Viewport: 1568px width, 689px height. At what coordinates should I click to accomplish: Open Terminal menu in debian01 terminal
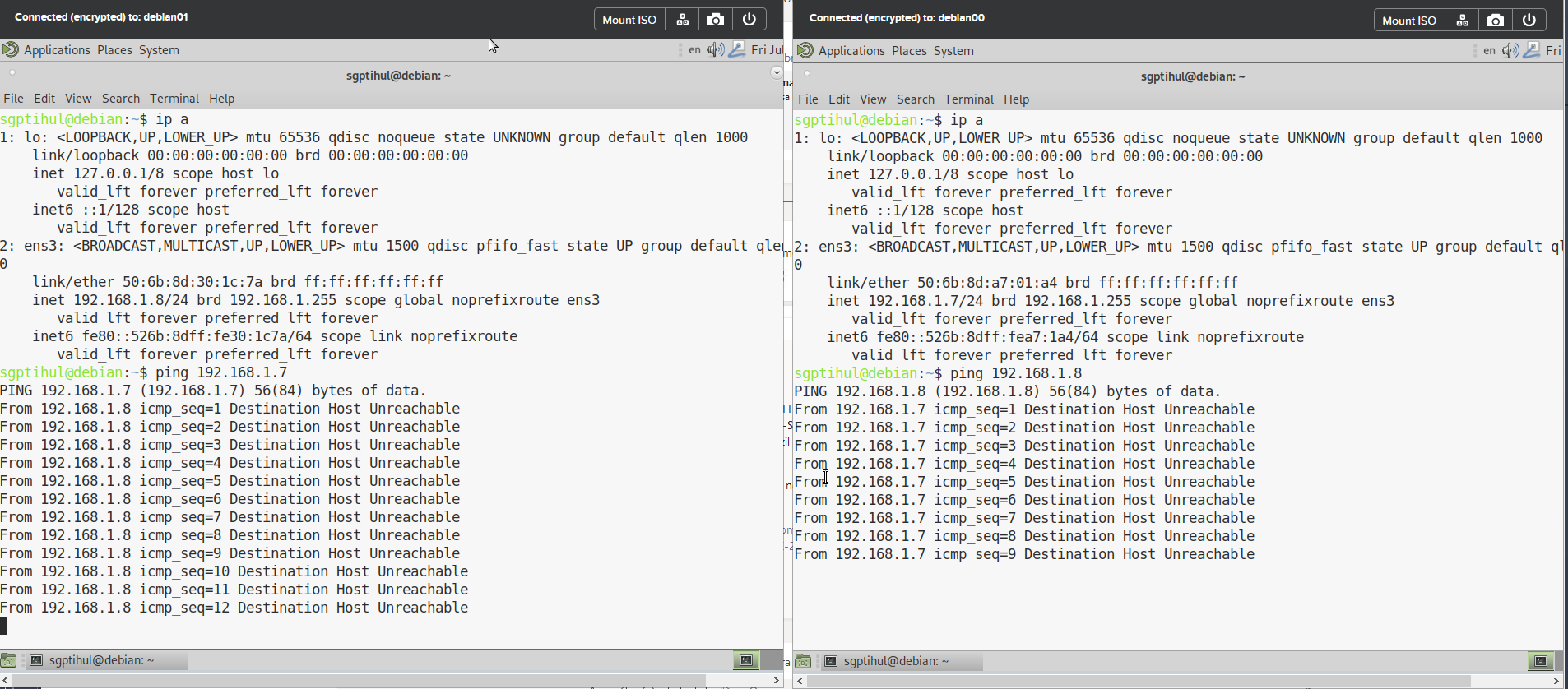(x=174, y=99)
